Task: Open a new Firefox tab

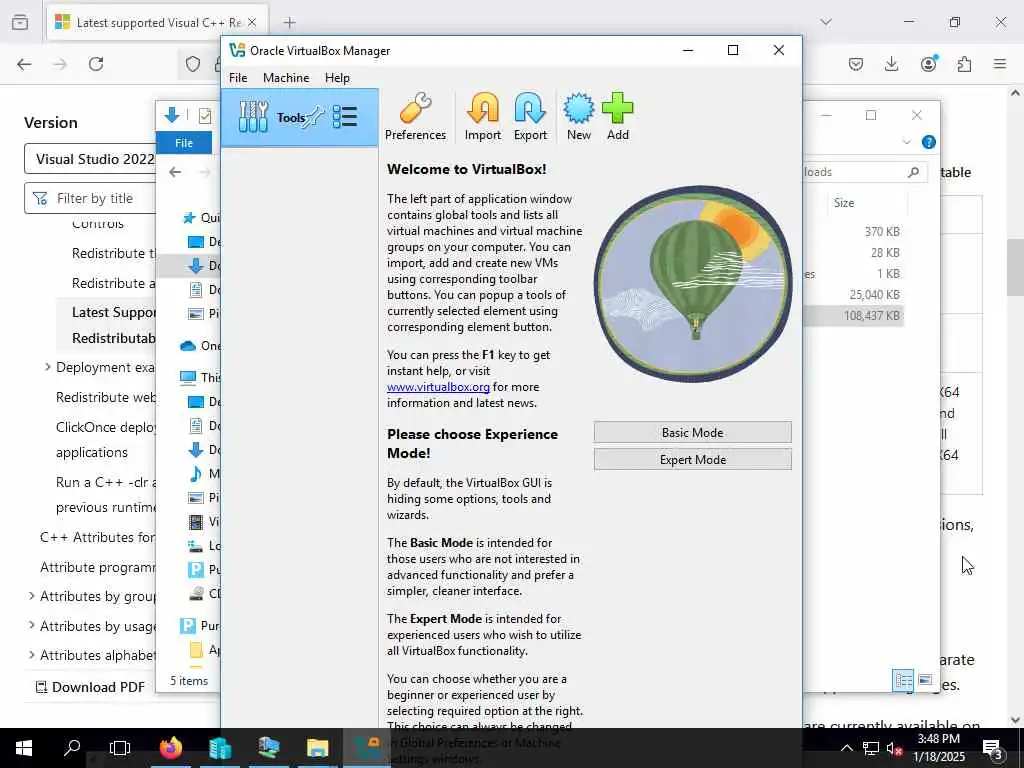Action: pos(289,23)
